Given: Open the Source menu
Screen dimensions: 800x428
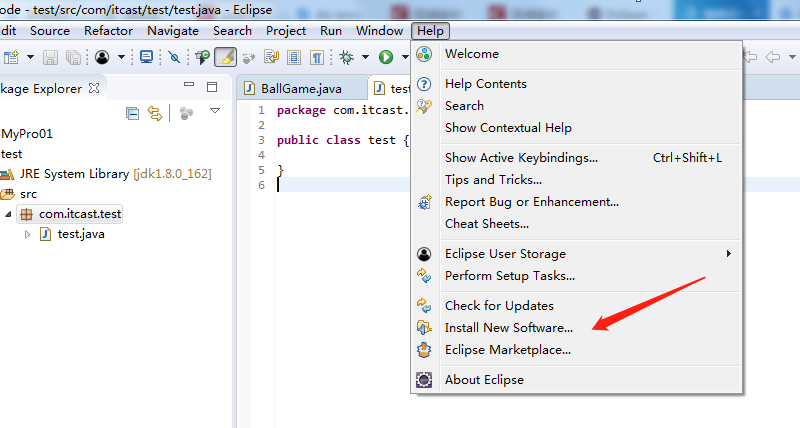Looking at the screenshot, I should [49, 31].
